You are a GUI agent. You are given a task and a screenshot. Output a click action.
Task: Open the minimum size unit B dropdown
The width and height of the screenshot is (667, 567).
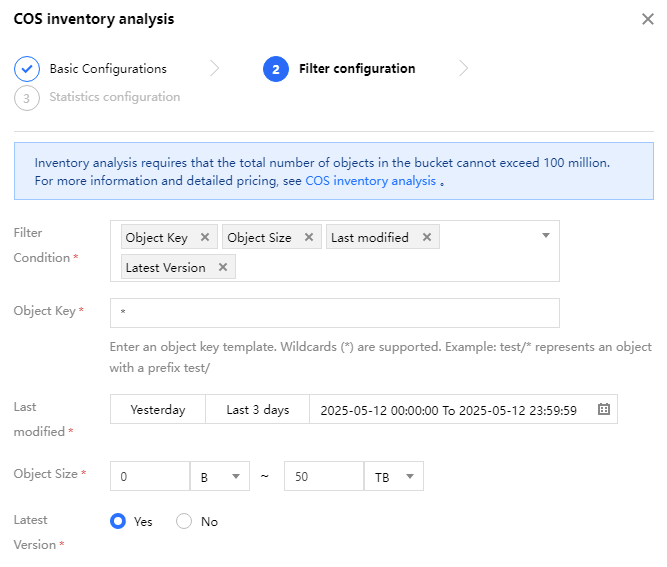[220, 477]
